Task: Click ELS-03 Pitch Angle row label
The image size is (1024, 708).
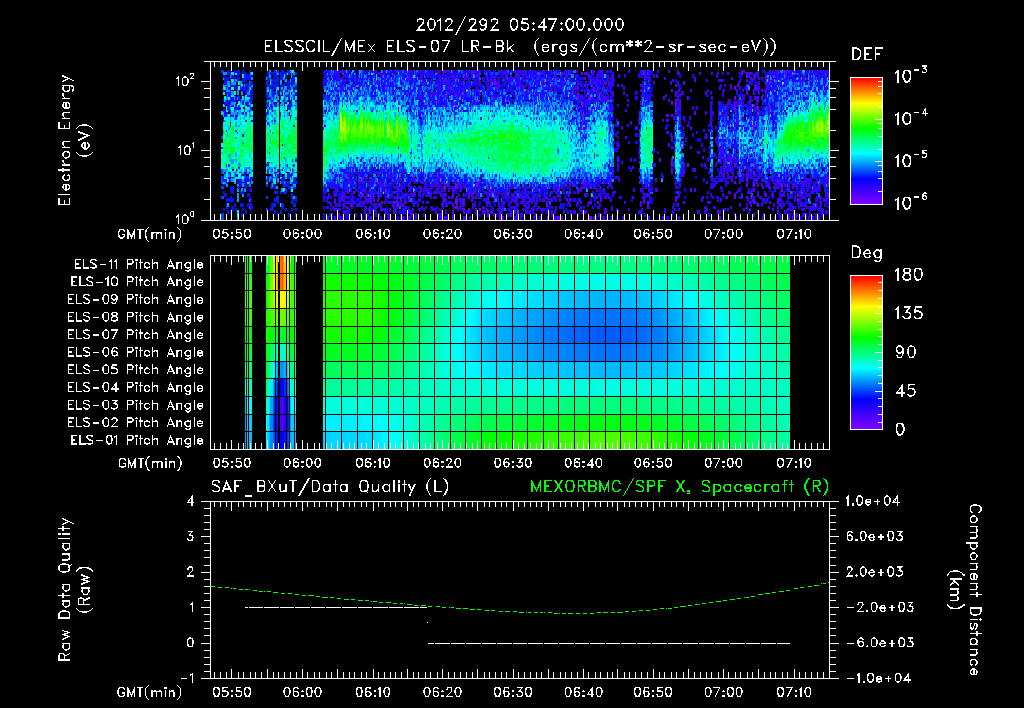Action: pyautogui.click(x=136, y=406)
